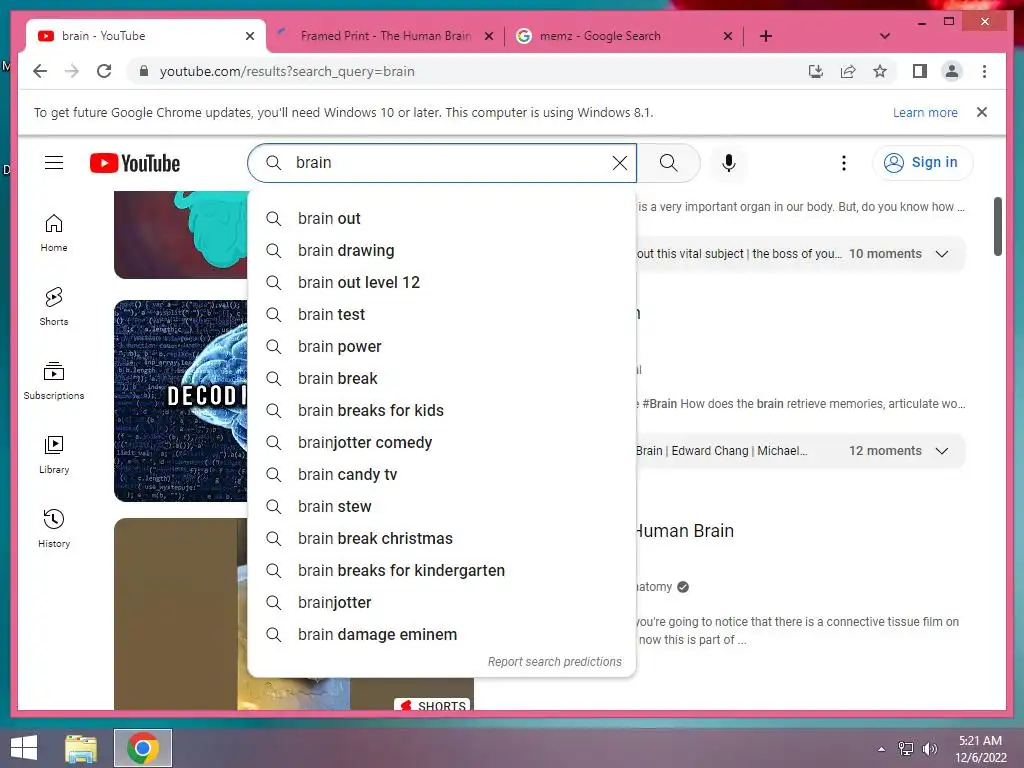The image size is (1024, 768).
Task: Clear the search box with the X icon
Action: (x=620, y=163)
